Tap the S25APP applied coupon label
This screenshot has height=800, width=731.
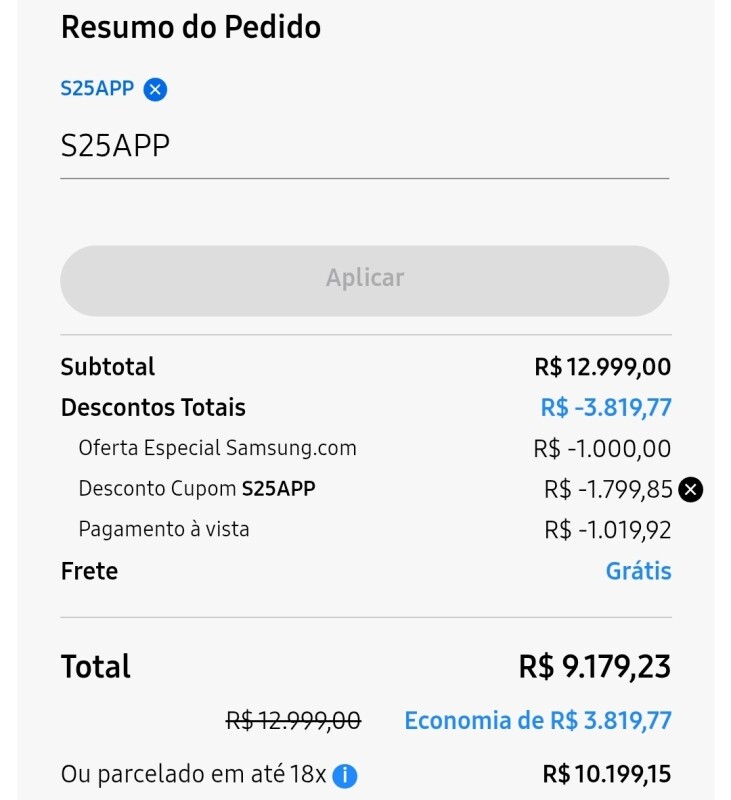[x=97, y=88]
